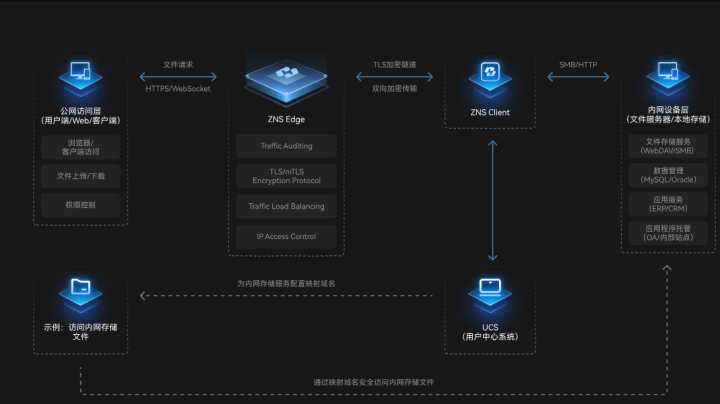The image size is (720, 404).
Task: Click the 内网设备层 label
Action: [x=668, y=115]
